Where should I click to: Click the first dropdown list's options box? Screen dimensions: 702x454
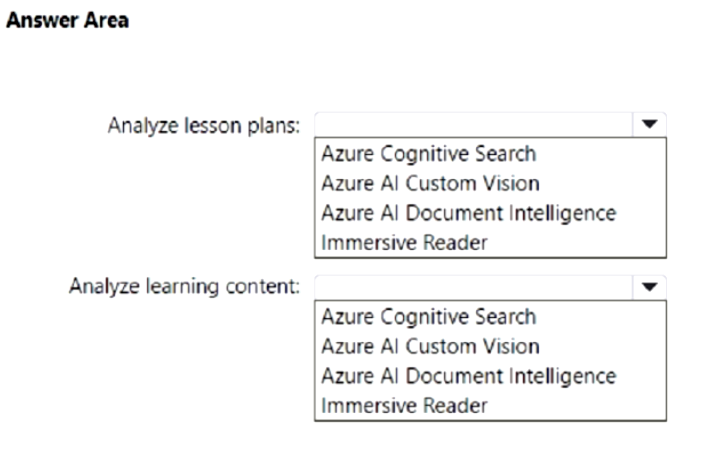490,198
